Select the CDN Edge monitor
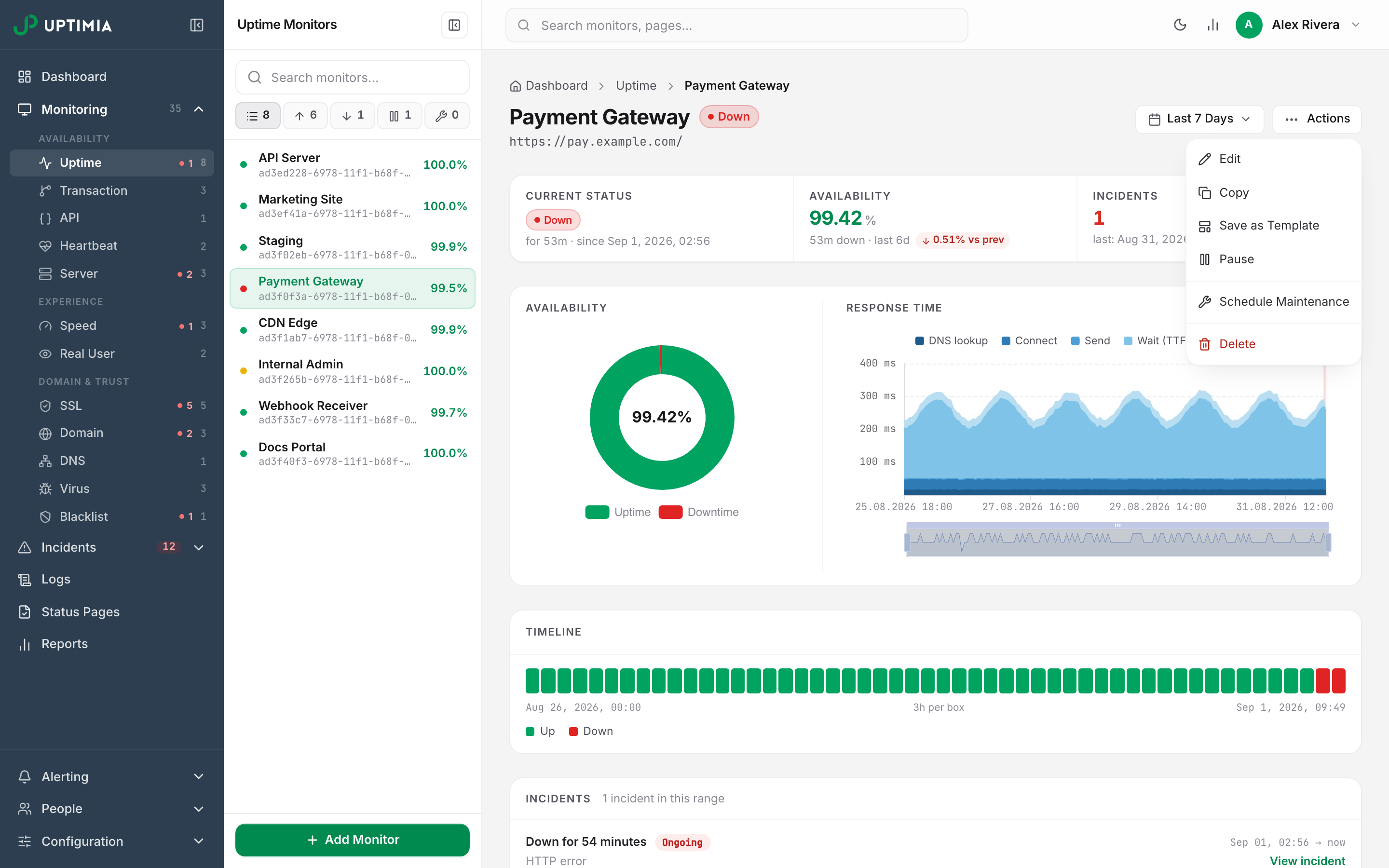Viewport: 1389px width, 868px height. pos(353,330)
